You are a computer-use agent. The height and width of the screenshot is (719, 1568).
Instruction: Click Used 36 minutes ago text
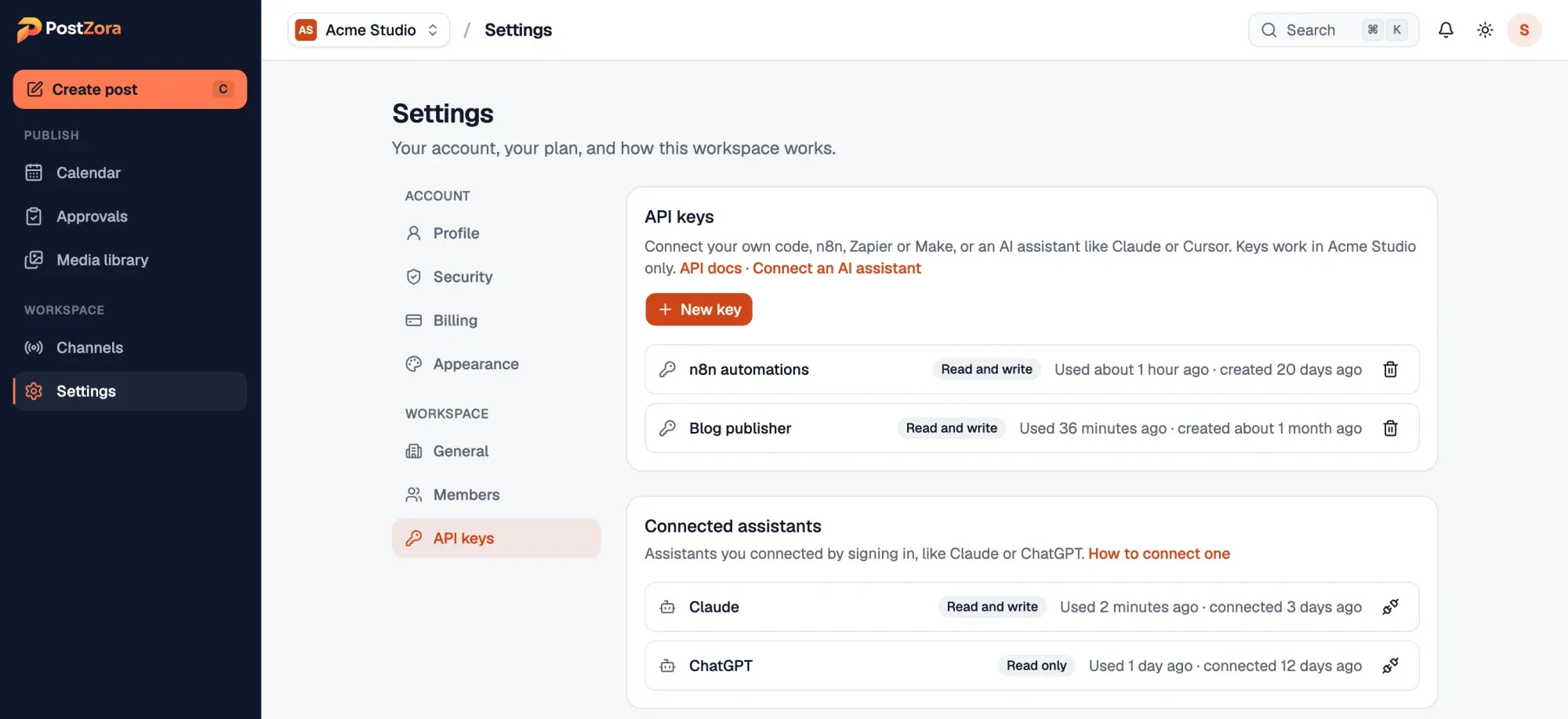click(1093, 428)
